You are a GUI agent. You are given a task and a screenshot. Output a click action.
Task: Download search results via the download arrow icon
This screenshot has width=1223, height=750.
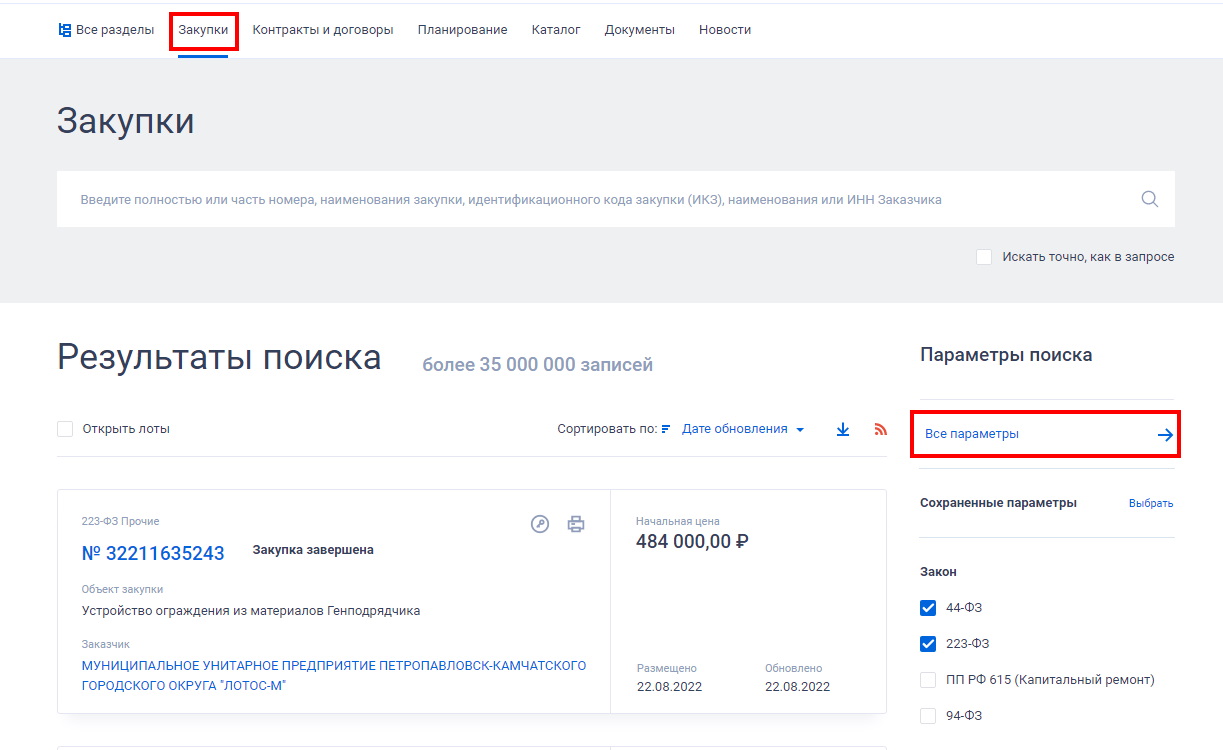point(843,429)
